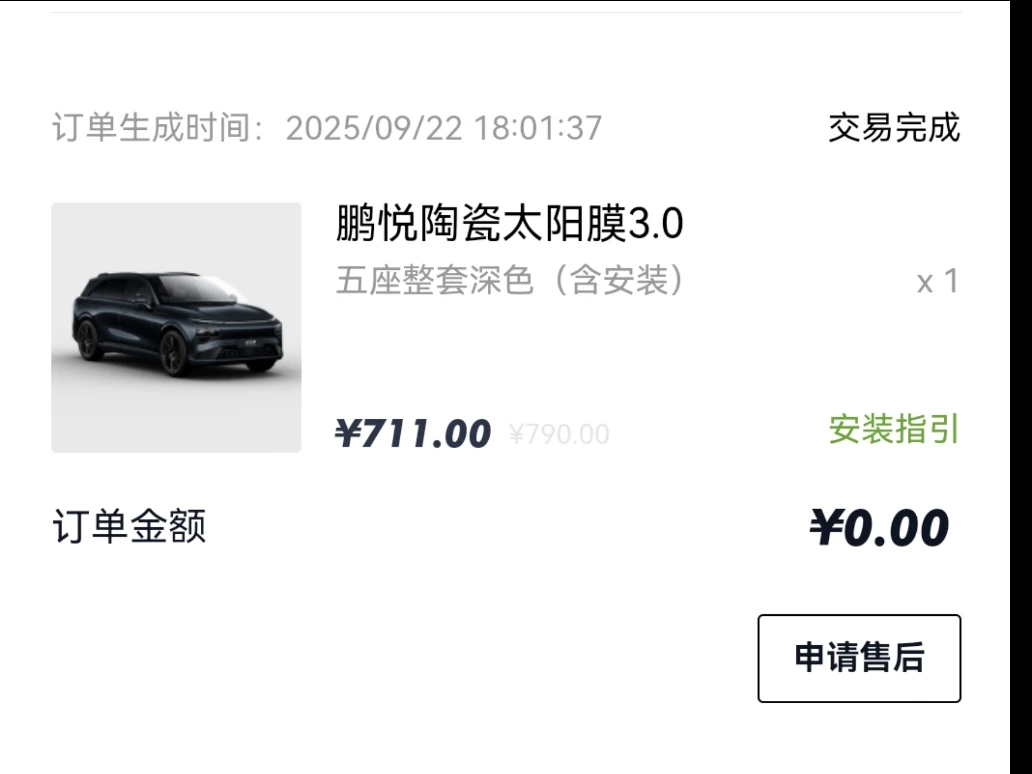Tap the yen symbol beside 711.00
The height and width of the screenshot is (774, 1032).
(x=348, y=434)
